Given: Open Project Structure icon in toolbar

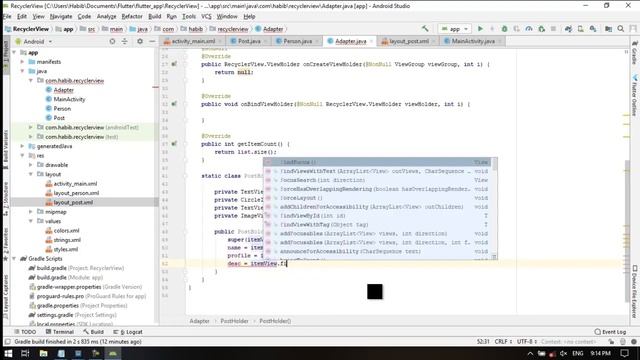Looking at the screenshot, I should click(608, 29).
